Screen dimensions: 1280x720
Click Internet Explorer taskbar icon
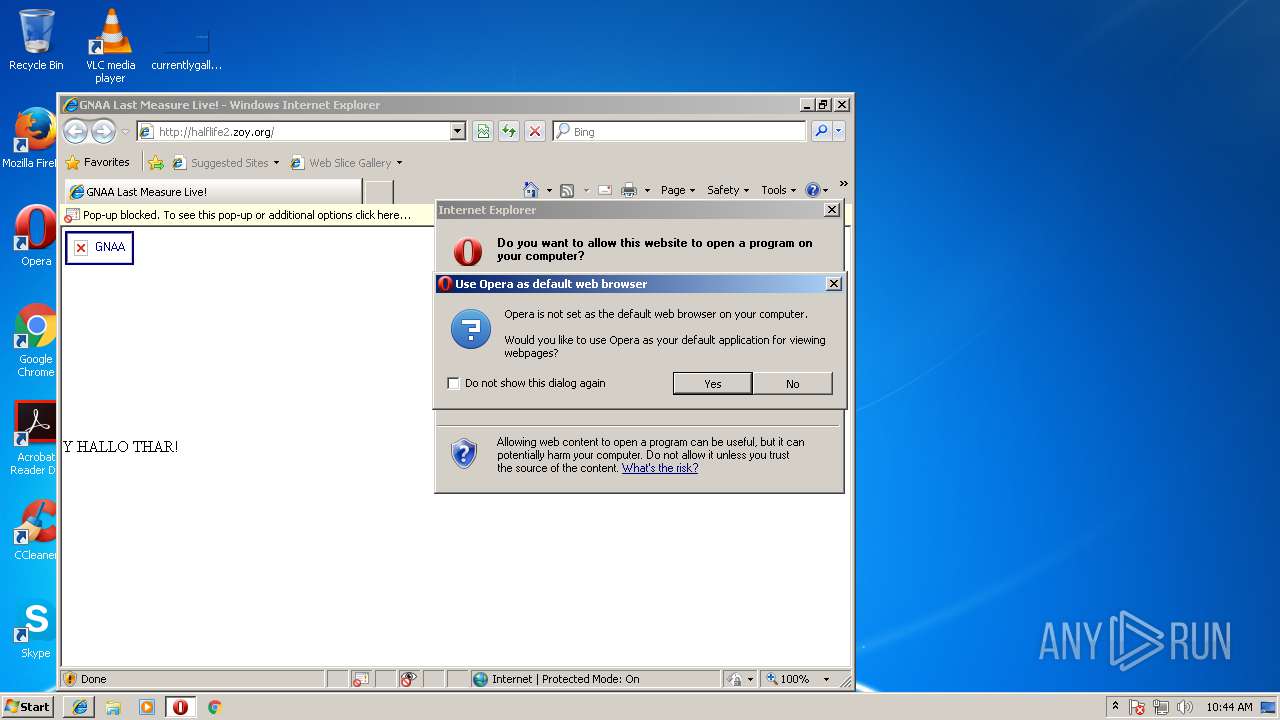(x=80, y=707)
